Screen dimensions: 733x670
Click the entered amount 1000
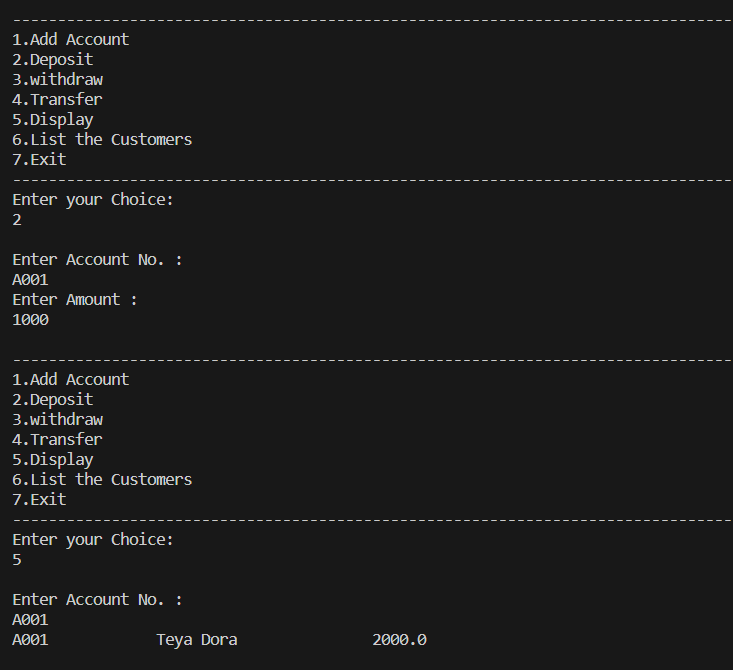30,320
